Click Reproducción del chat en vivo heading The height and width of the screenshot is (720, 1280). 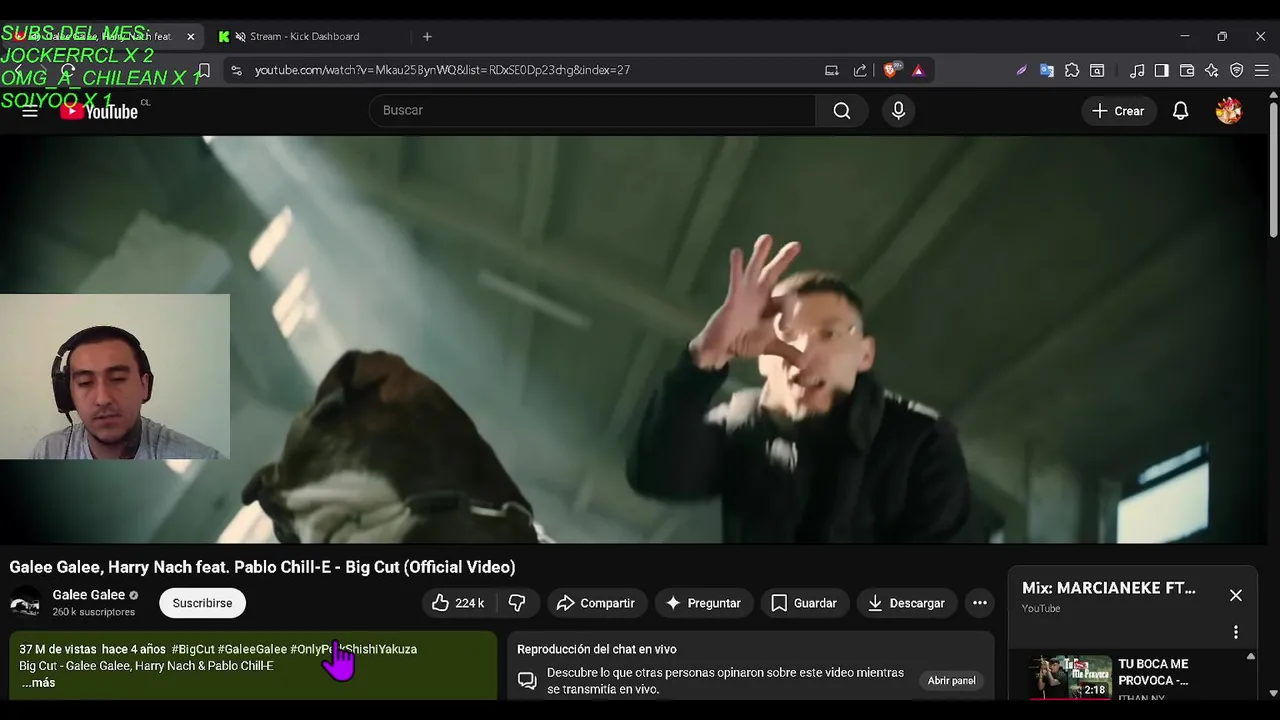pos(597,649)
